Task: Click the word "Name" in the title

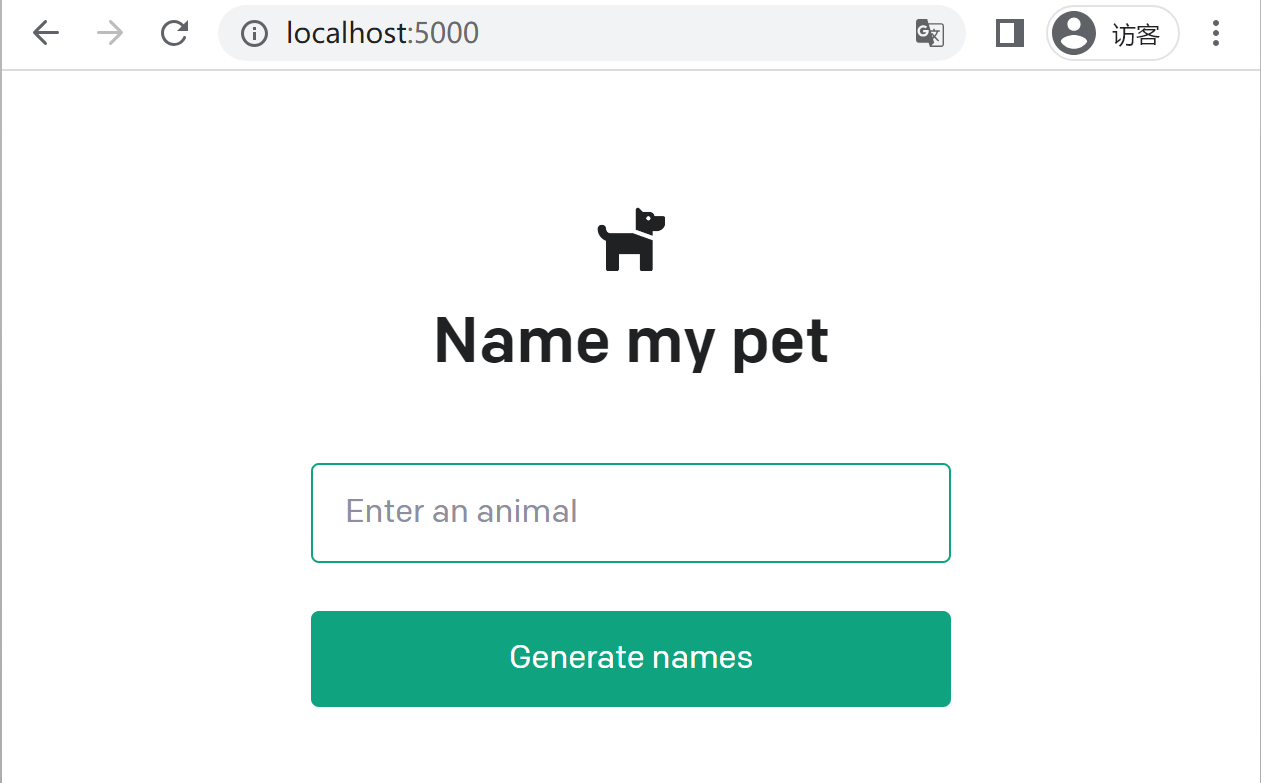Action: click(521, 341)
